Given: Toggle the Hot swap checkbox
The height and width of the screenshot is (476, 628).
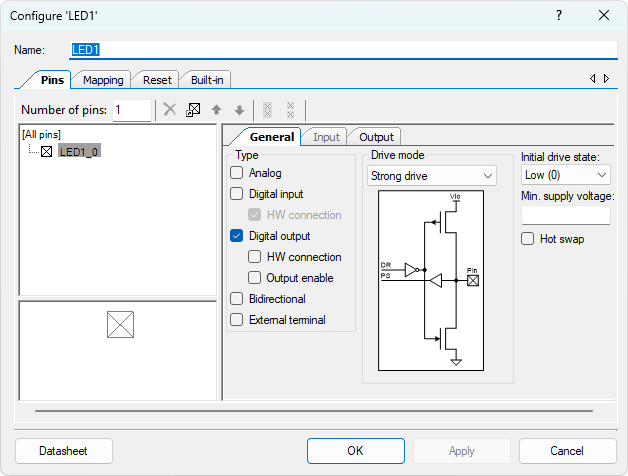Looking at the screenshot, I should pyautogui.click(x=528, y=239).
